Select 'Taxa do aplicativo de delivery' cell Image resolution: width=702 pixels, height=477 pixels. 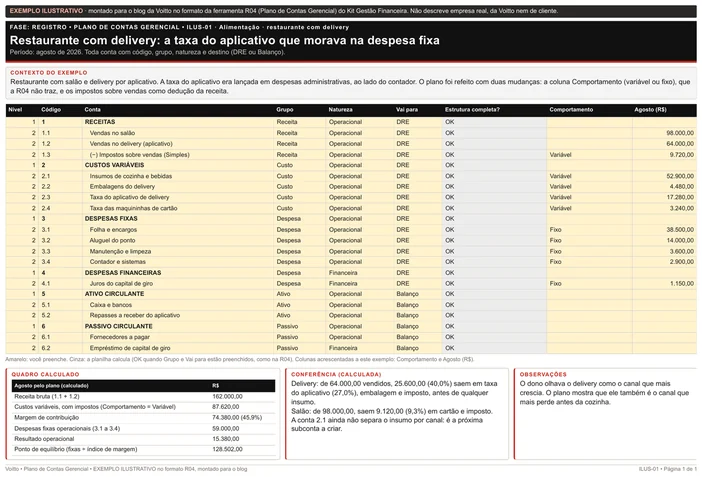pyautogui.click(x=129, y=198)
